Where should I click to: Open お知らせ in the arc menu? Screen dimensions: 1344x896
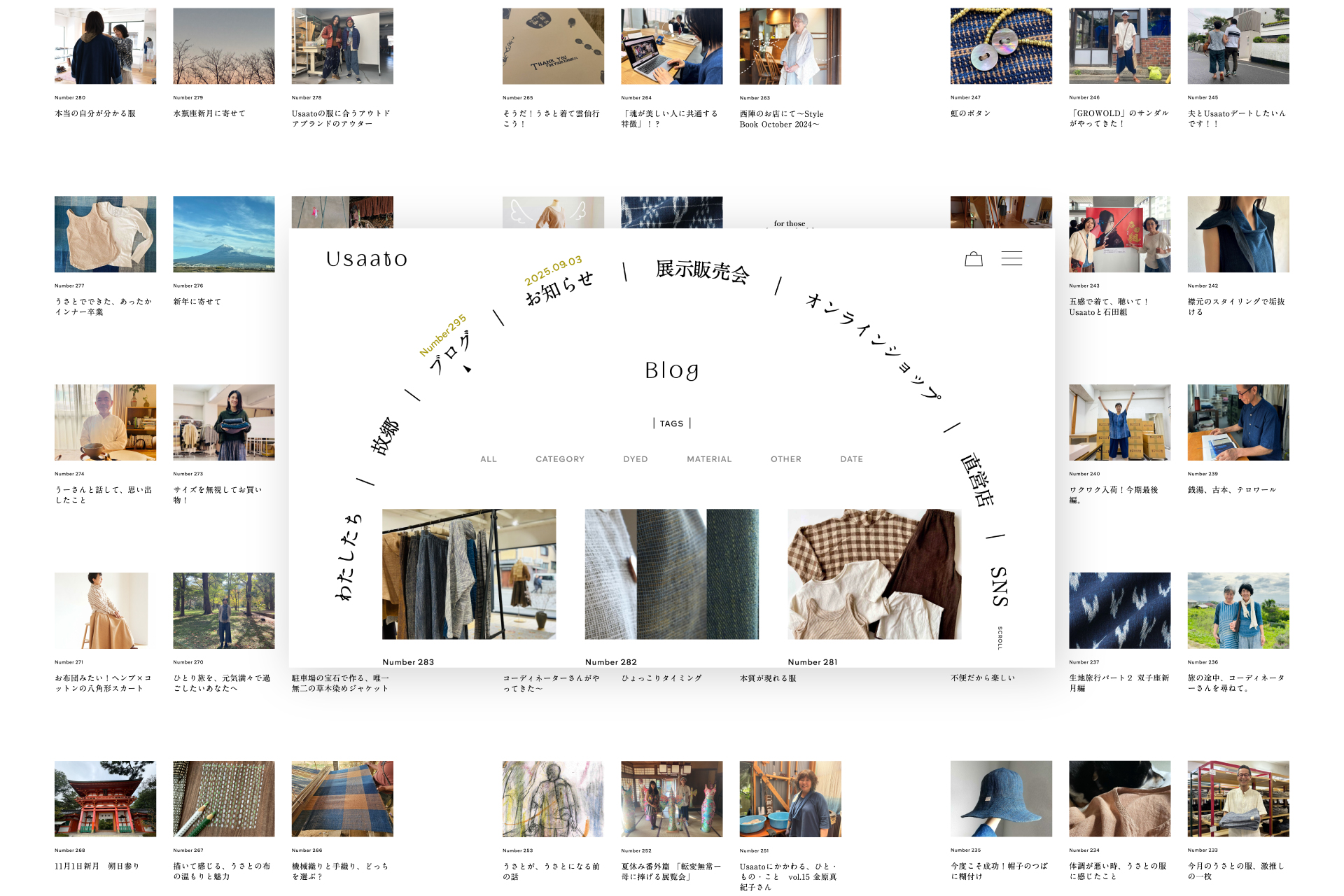click(559, 288)
